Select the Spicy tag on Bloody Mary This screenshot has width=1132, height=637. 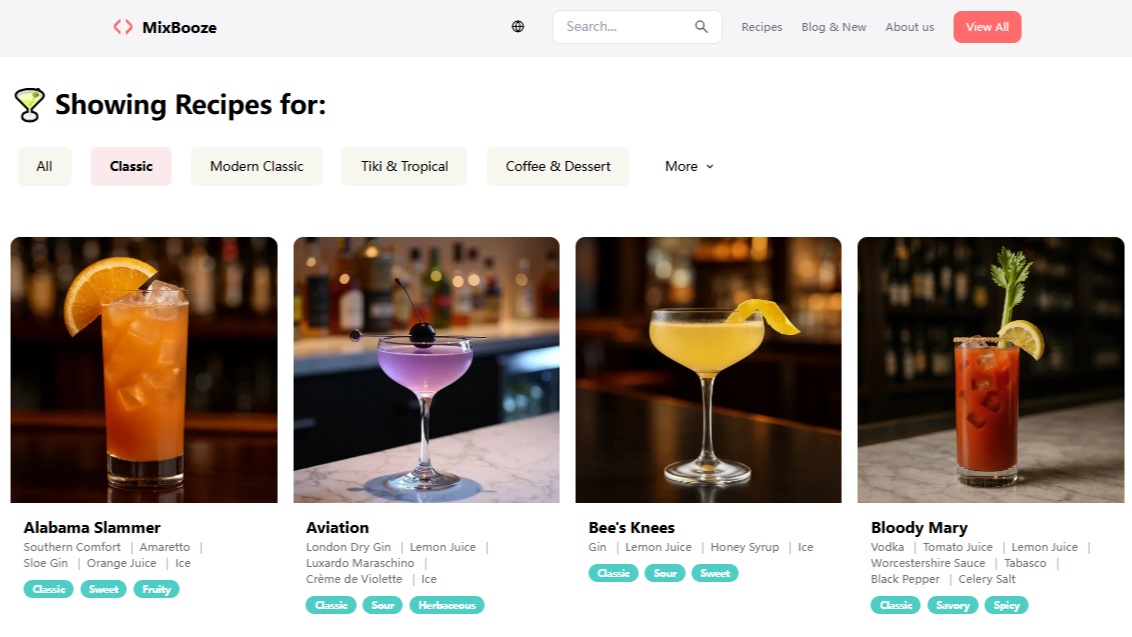click(1006, 605)
